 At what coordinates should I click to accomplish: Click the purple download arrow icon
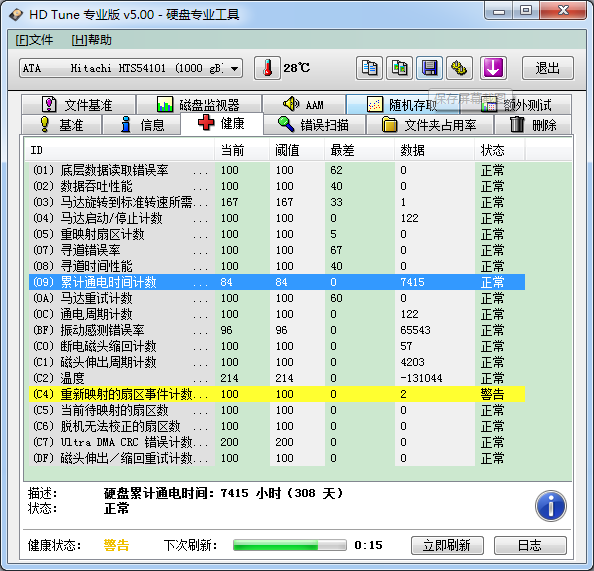(493, 68)
